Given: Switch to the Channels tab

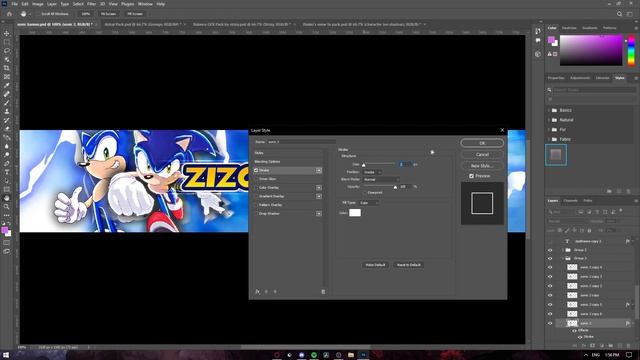Looking at the screenshot, I should [570, 201].
